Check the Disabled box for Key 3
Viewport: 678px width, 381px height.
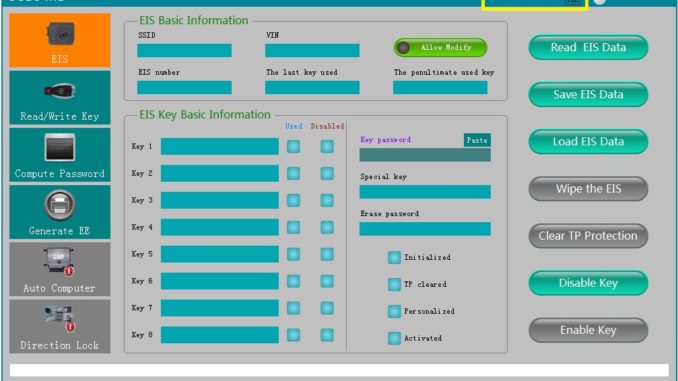pyautogui.click(x=327, y=201)
